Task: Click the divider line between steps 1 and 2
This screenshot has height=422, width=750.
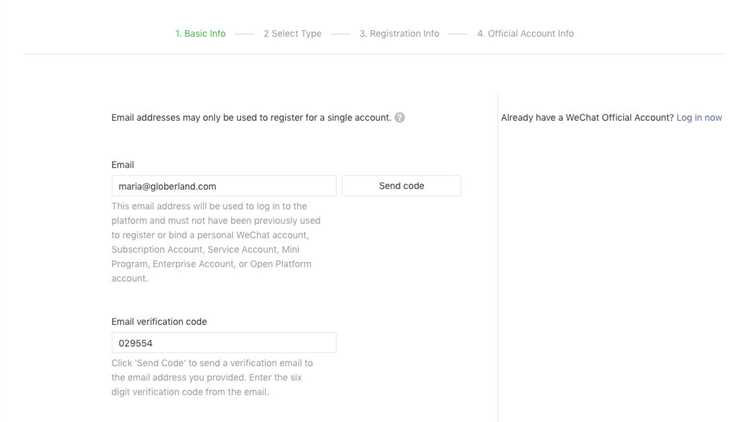Action: coord(244,34)
